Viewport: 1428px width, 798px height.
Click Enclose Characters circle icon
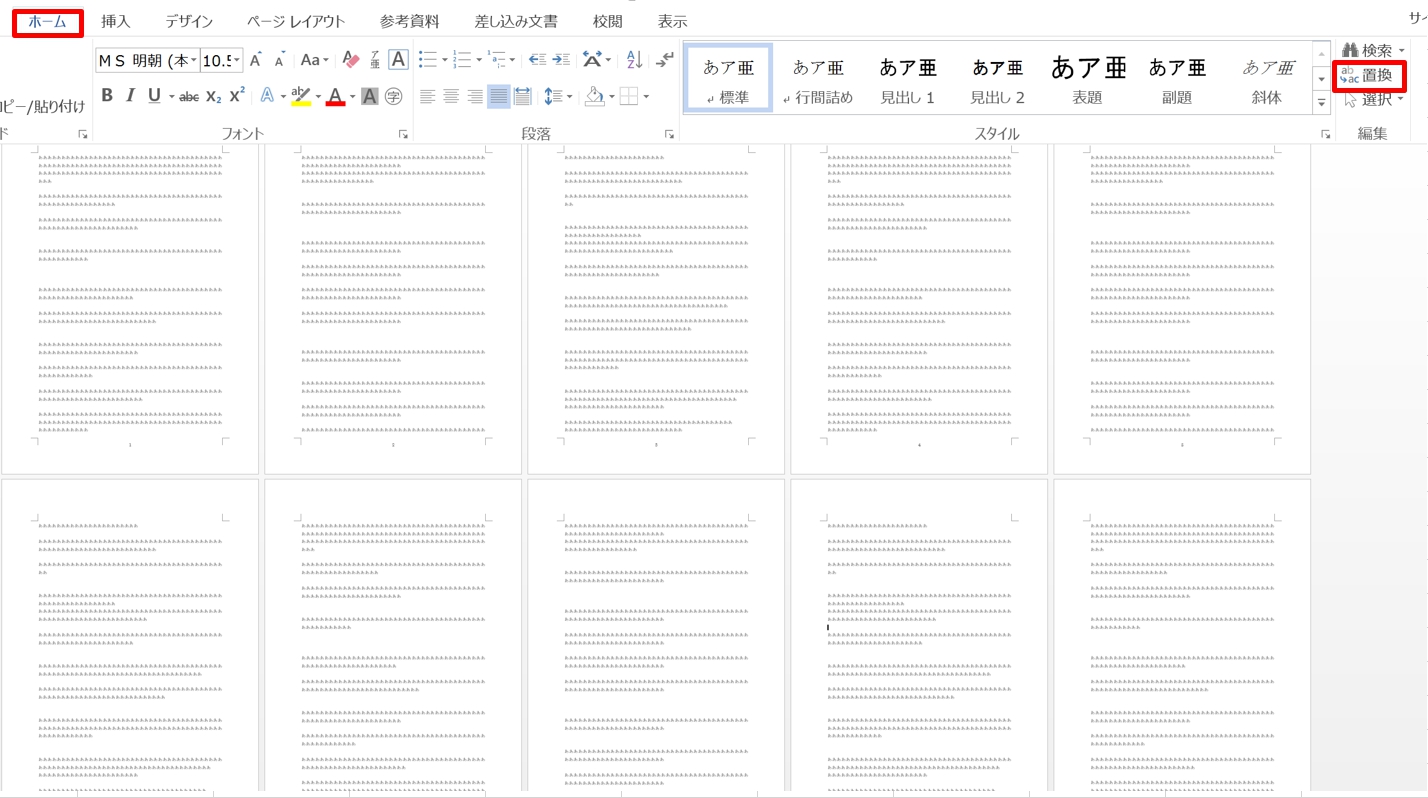tap(393, 96)
